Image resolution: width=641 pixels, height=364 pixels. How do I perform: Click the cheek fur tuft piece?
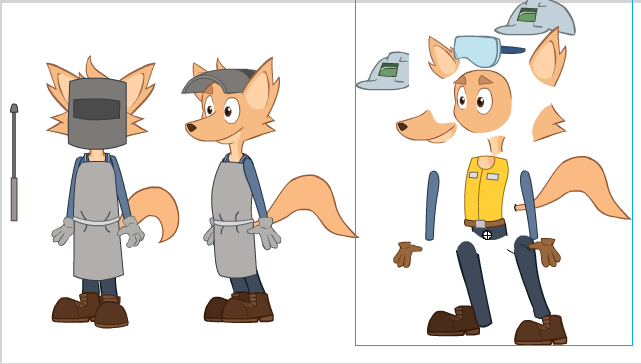pos(548,123)
